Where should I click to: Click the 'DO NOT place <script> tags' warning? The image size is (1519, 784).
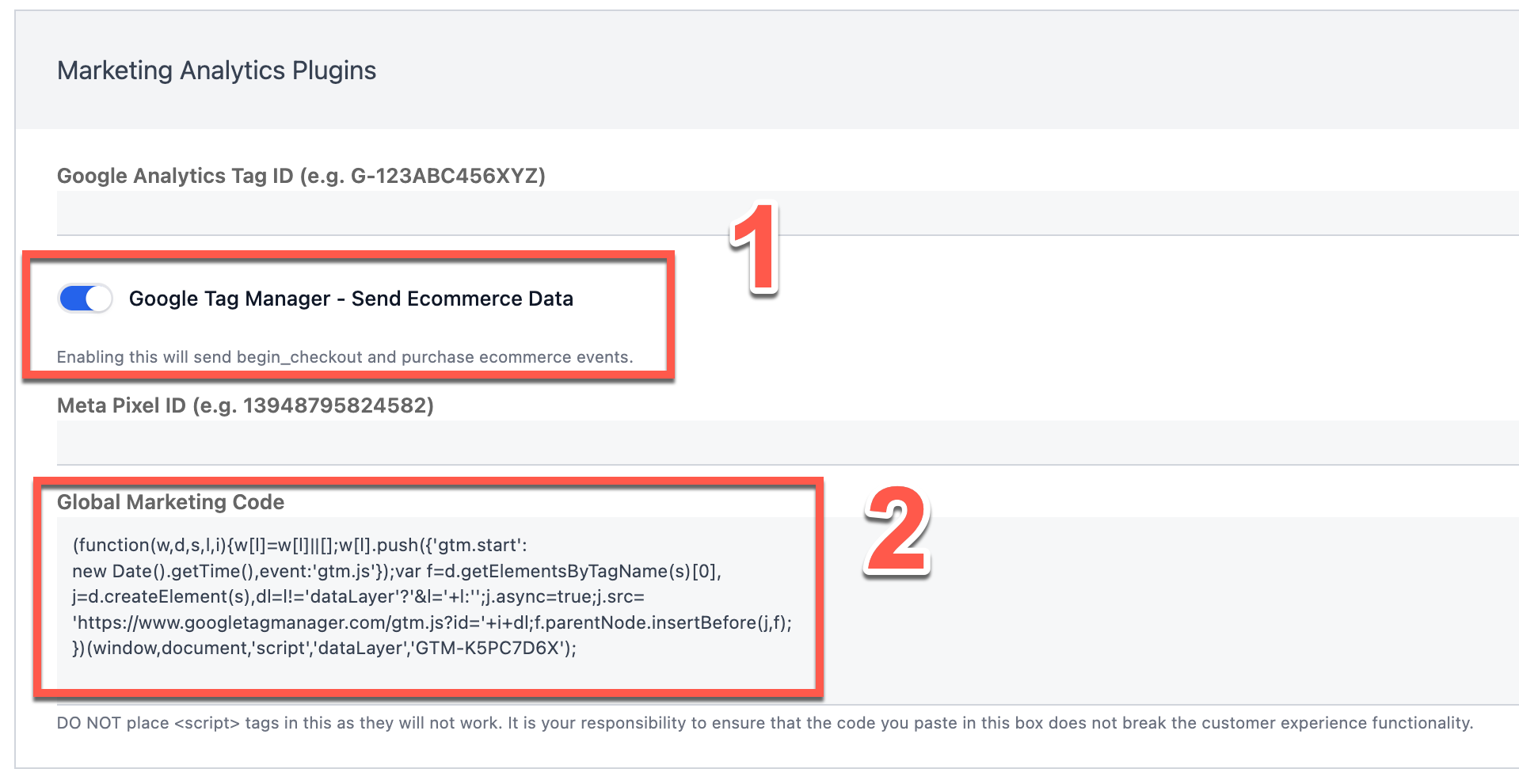764,723
